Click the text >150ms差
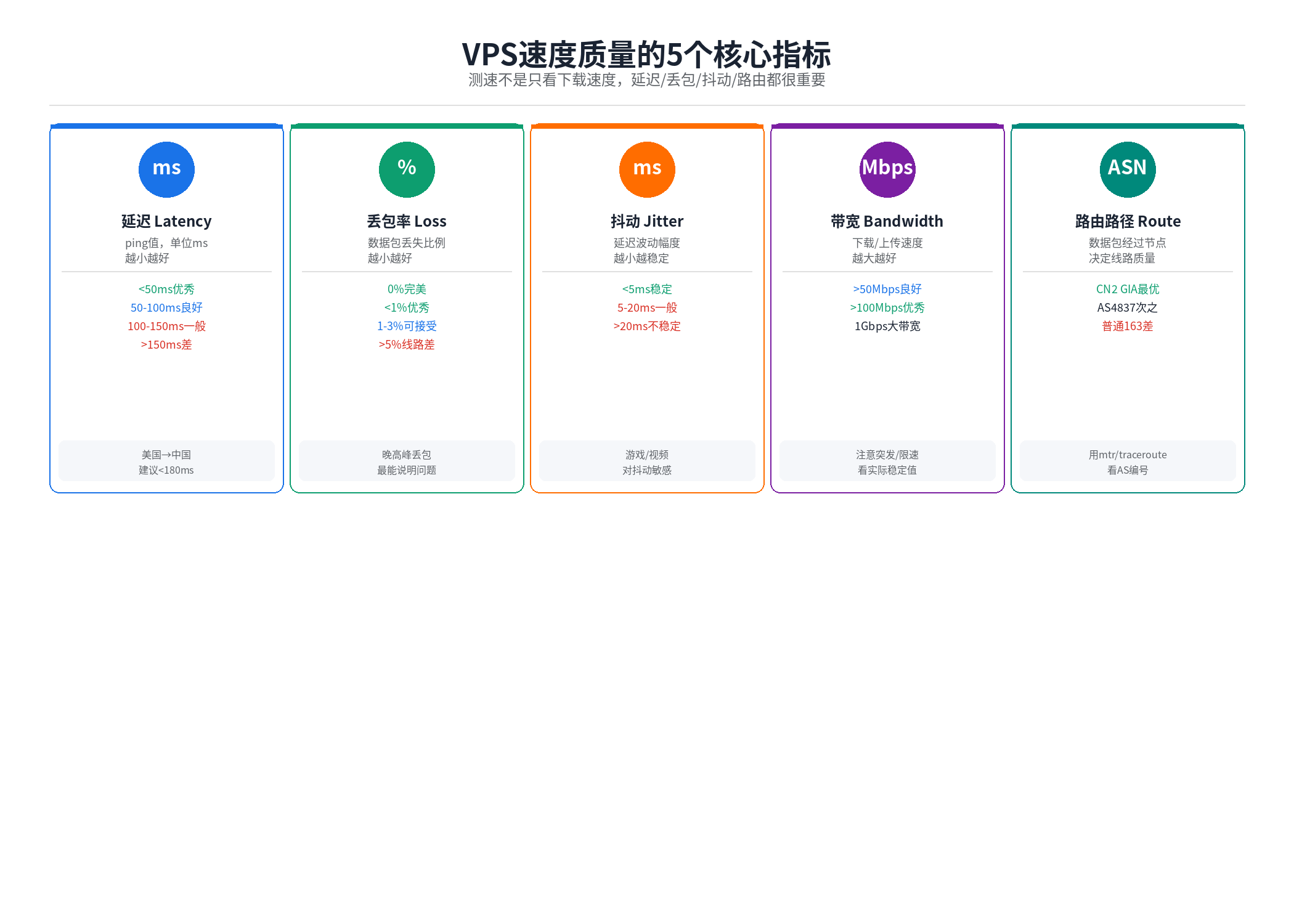Viewport: 1294px width, 924px height. (166, 344)
